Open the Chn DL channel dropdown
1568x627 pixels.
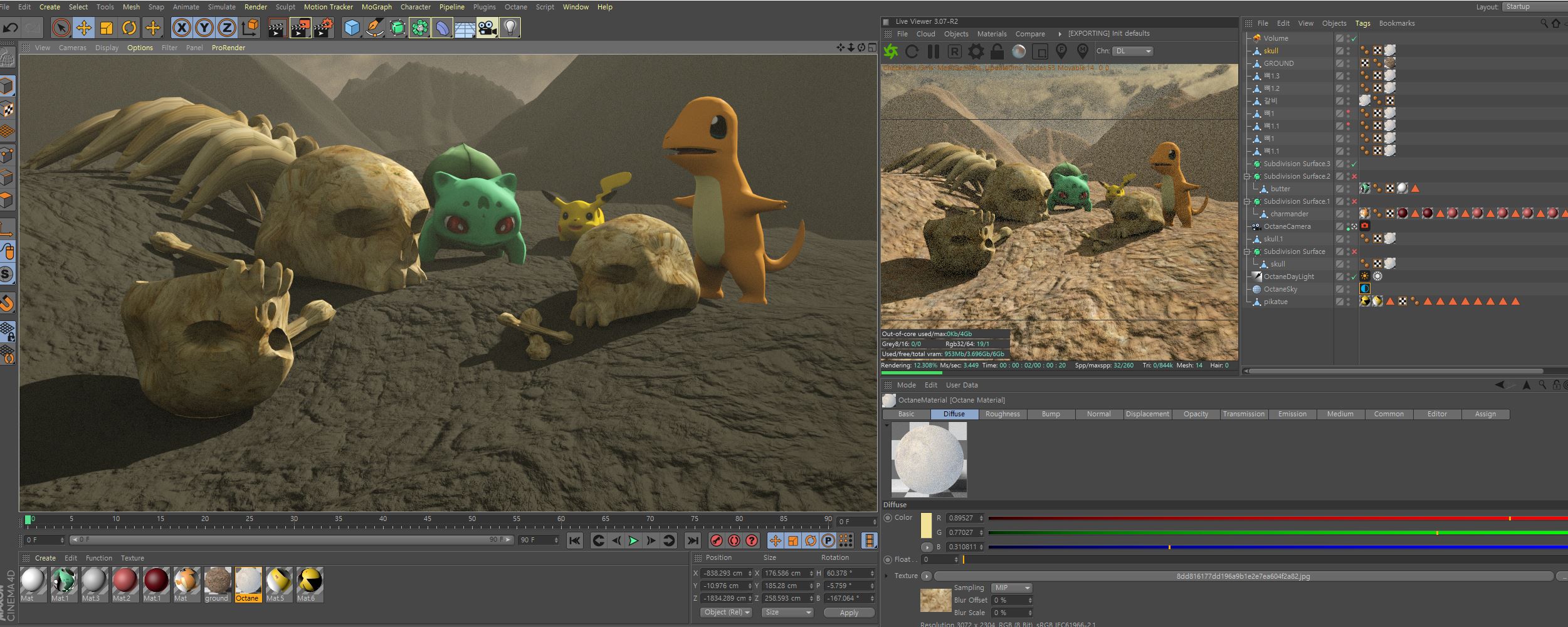pyautogui.click(x=1133, y=51)
